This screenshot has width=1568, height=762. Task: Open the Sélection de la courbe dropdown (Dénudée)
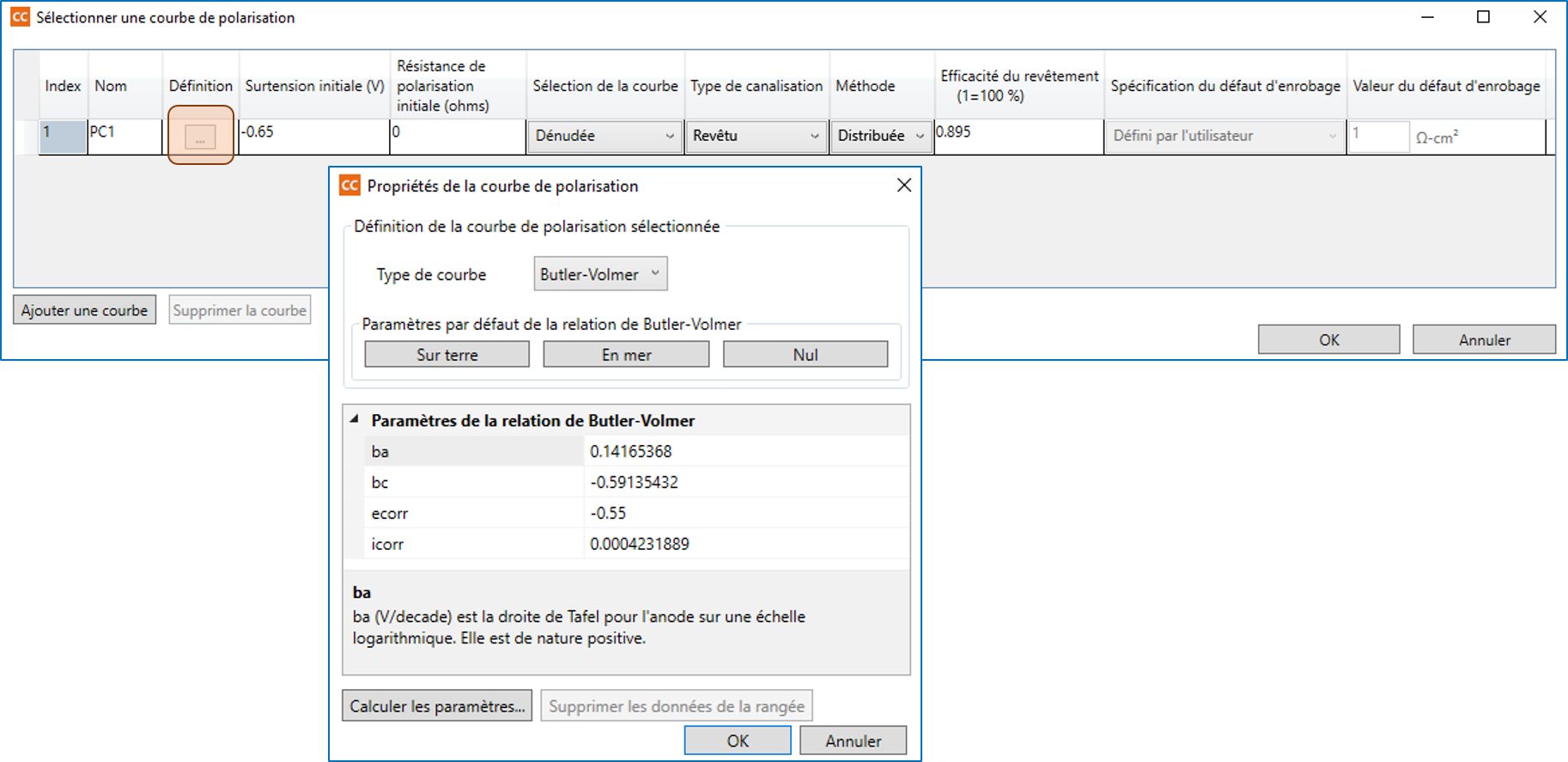[x=605, y=136]
